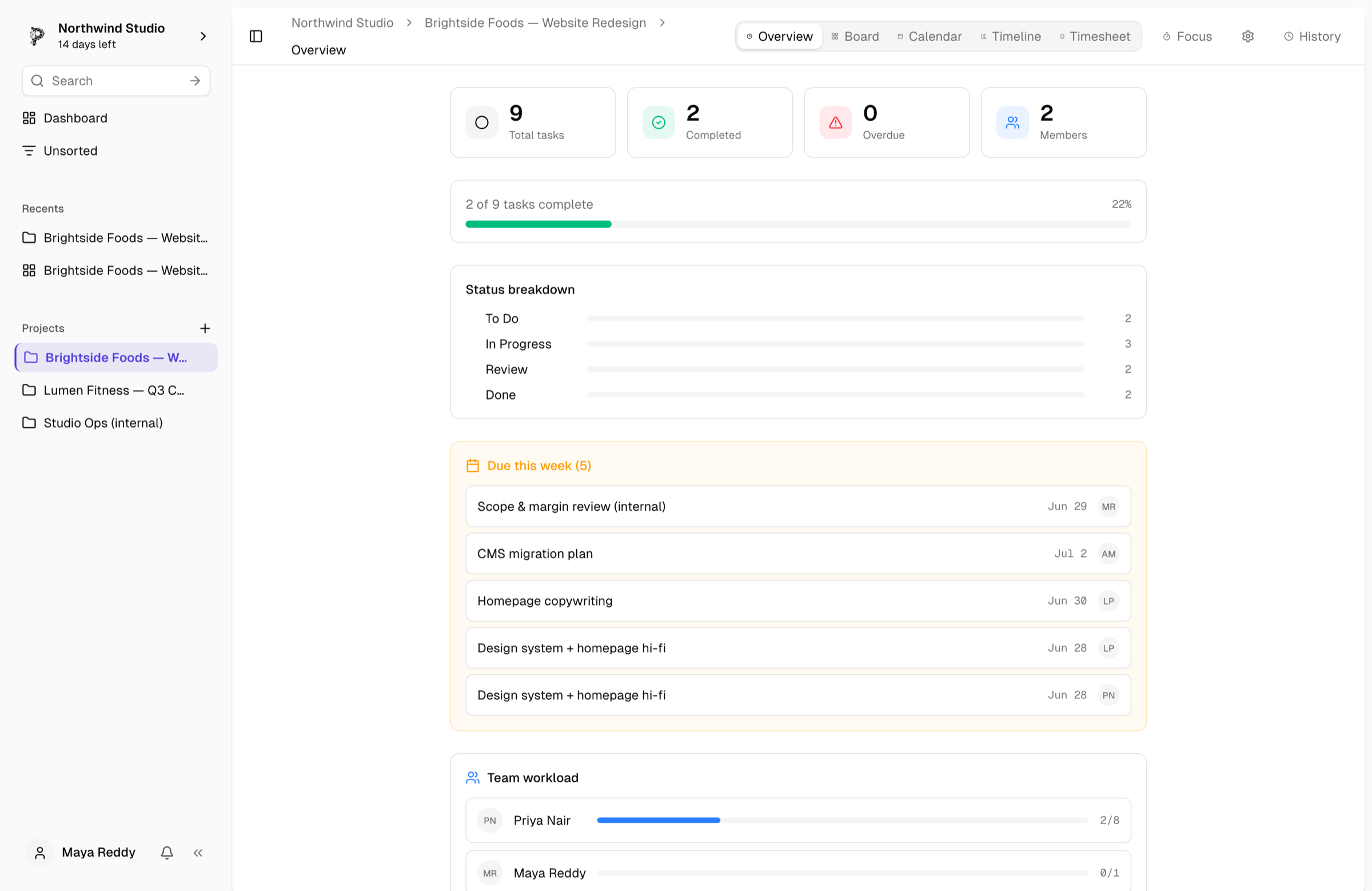1372x891 pixels.
Task: Open Studio Ops (internal) project
Action: pos(116,423)
